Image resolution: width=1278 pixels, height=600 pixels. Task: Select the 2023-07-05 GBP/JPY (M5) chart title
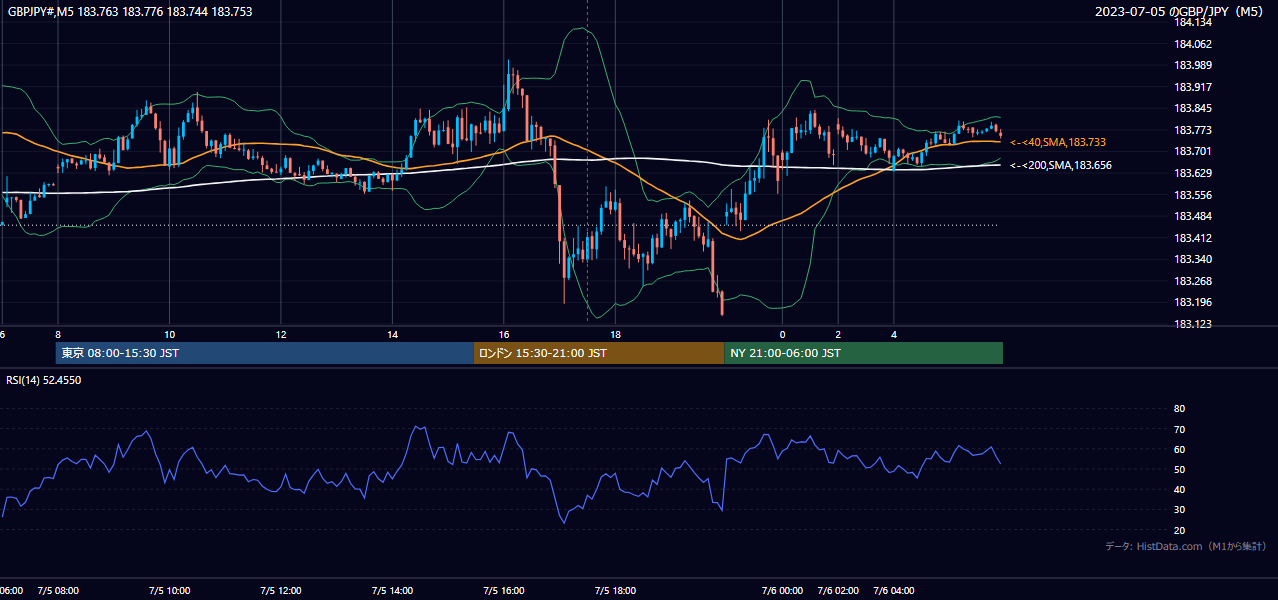click(x=1180, y=12)
